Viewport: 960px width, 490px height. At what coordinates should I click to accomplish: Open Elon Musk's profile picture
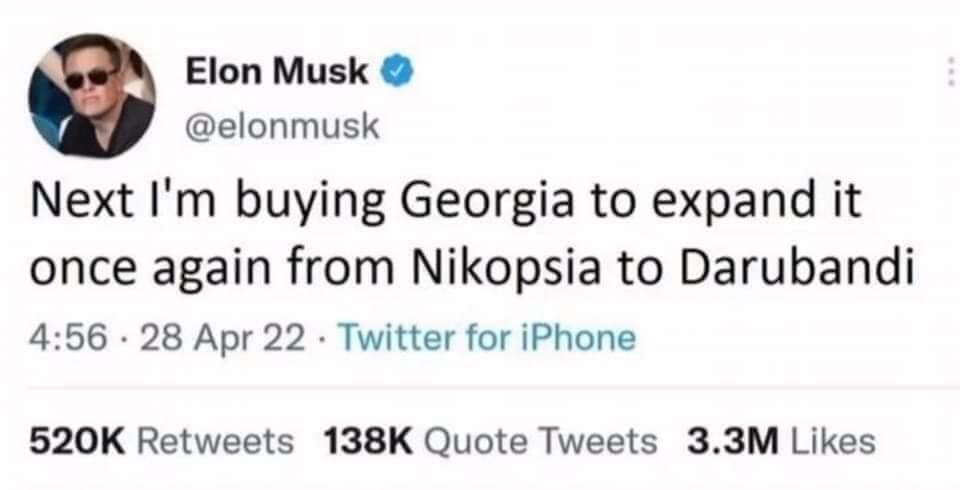[91, 94]
